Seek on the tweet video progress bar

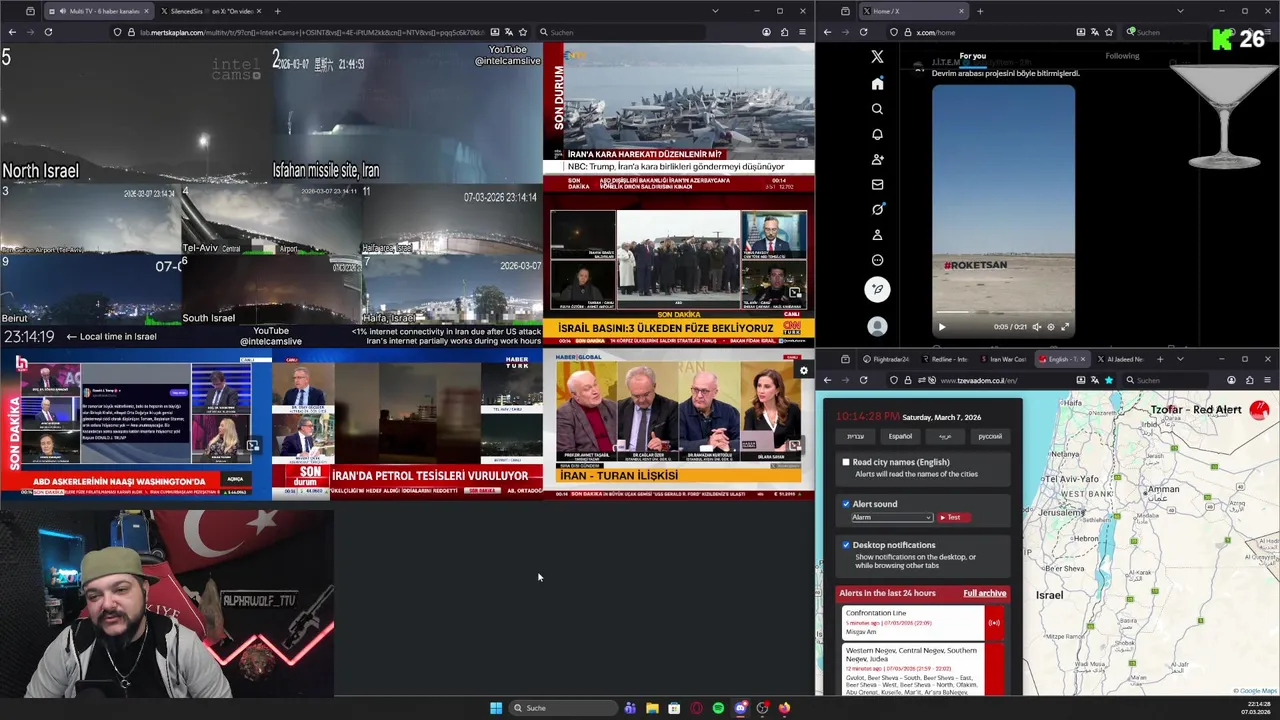(x=1003, y=314)
